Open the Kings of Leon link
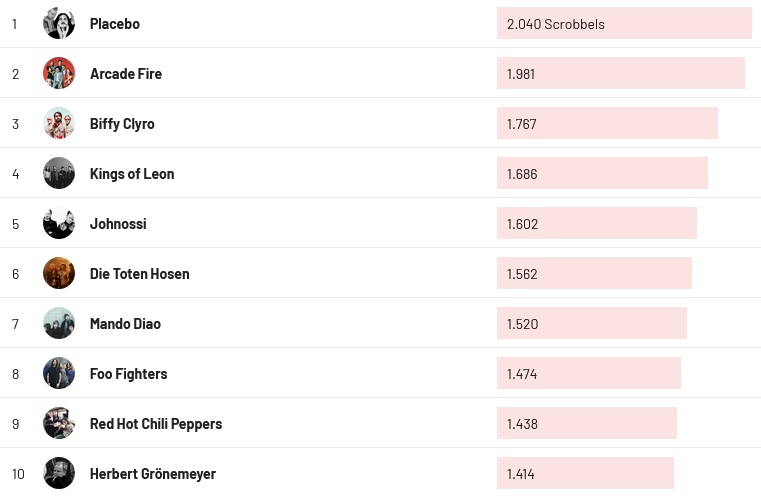The image size is (761, 497). coord(132,173)
